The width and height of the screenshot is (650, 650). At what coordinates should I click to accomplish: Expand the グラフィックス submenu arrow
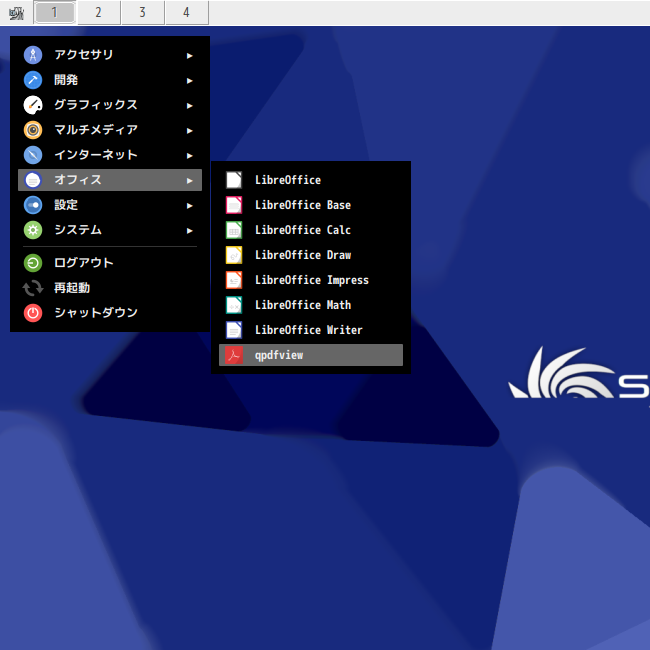(x=189, y=106)
